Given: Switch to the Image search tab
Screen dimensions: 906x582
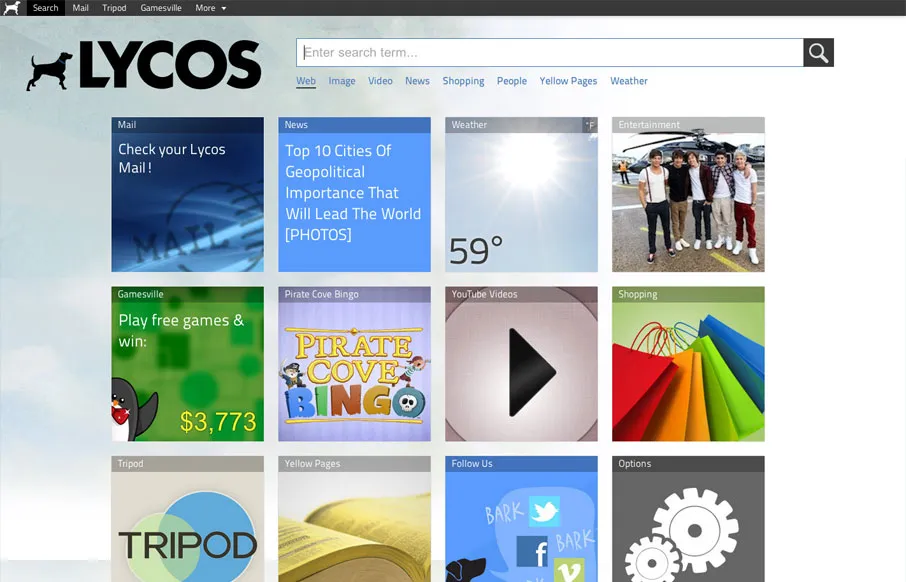Looking at the screenshot, I should (342, 81).
